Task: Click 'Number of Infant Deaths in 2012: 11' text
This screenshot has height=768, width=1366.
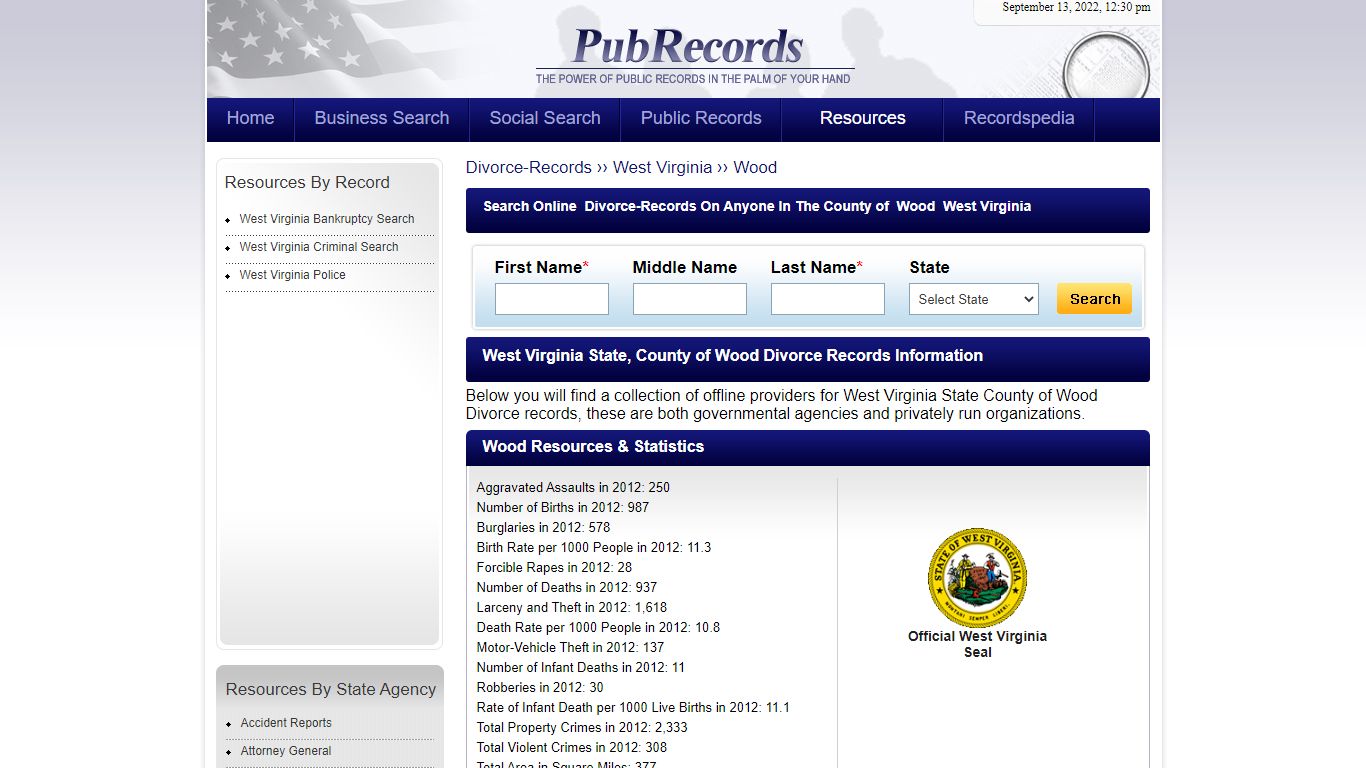Action: tap(581, 668)
